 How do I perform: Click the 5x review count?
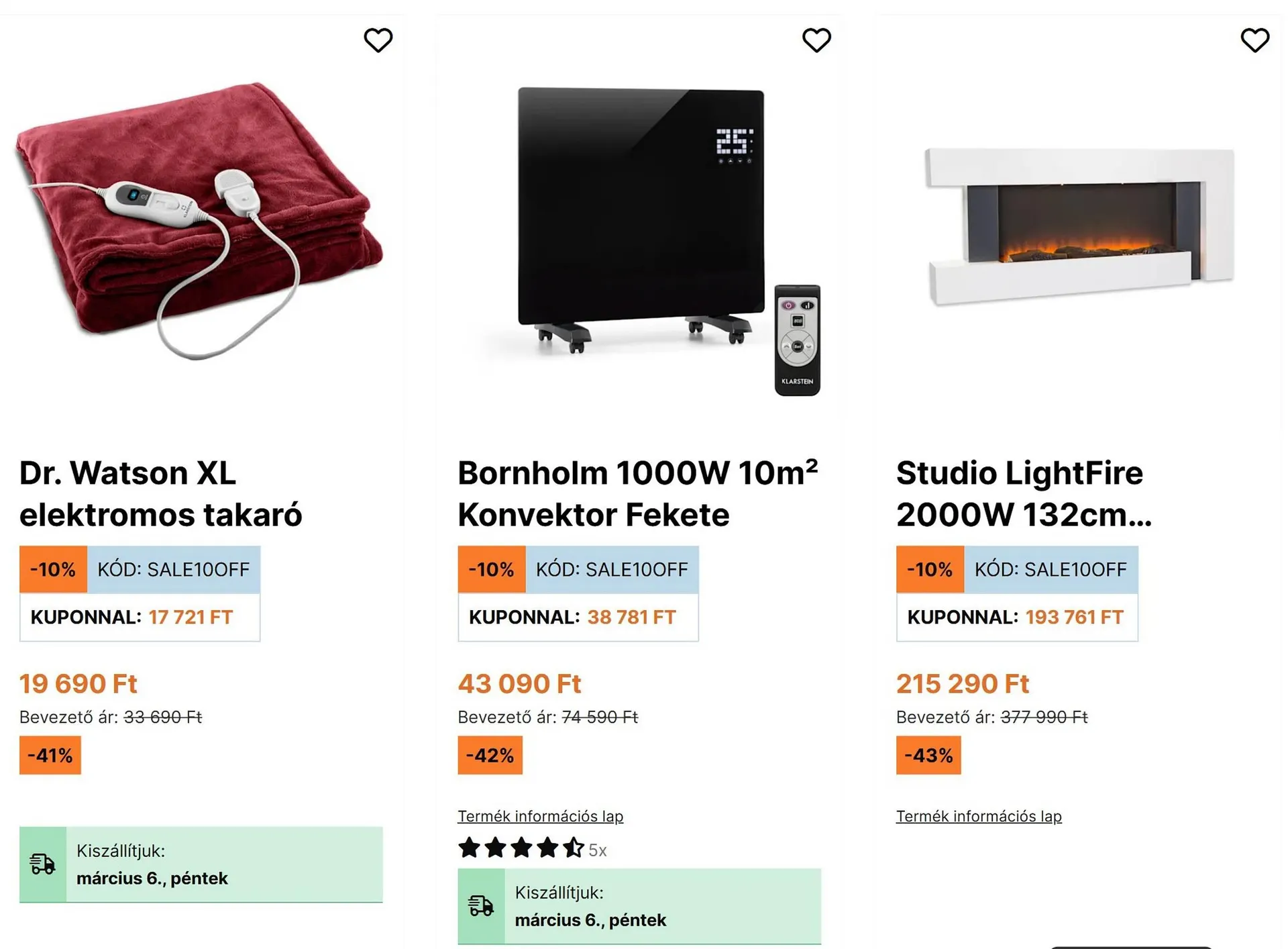click(x=598, y=850)
